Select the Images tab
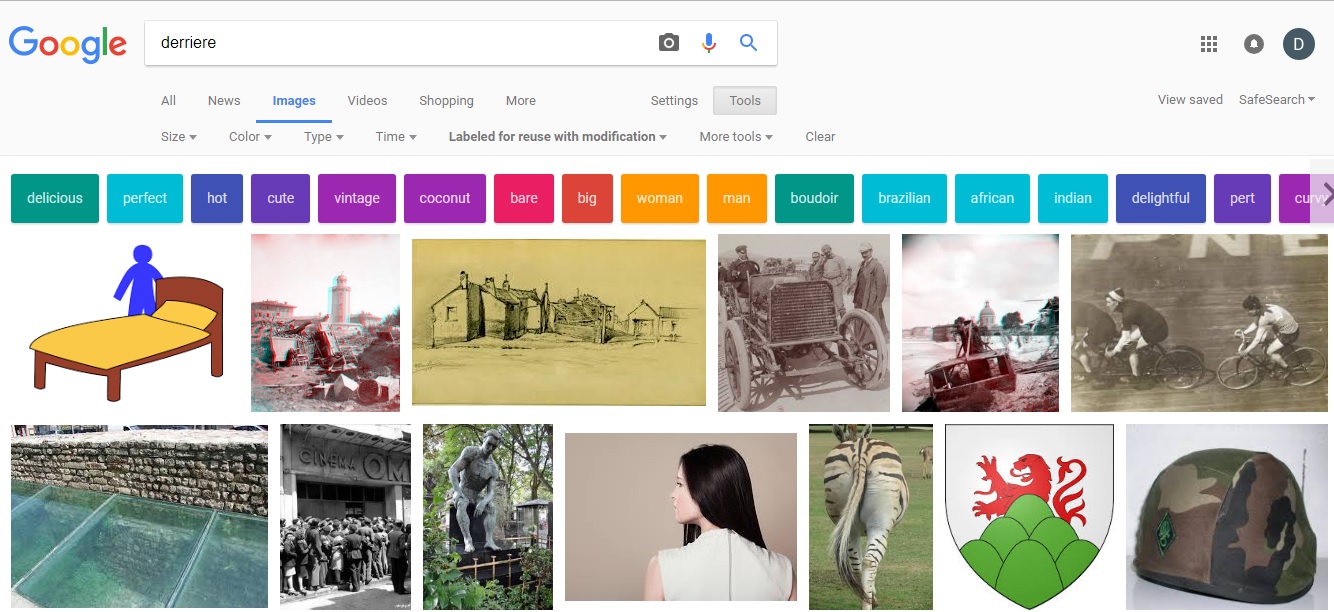Viewport: 1334px width, 612px height. click(x=294, y=101)
